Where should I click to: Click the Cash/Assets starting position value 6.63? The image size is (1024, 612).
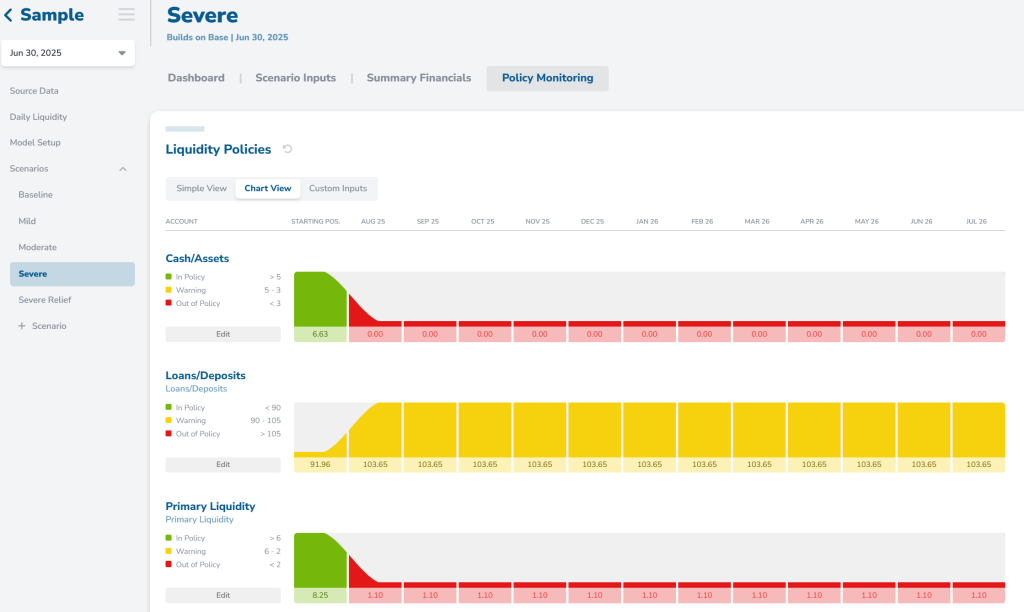[x=320, y=334]
